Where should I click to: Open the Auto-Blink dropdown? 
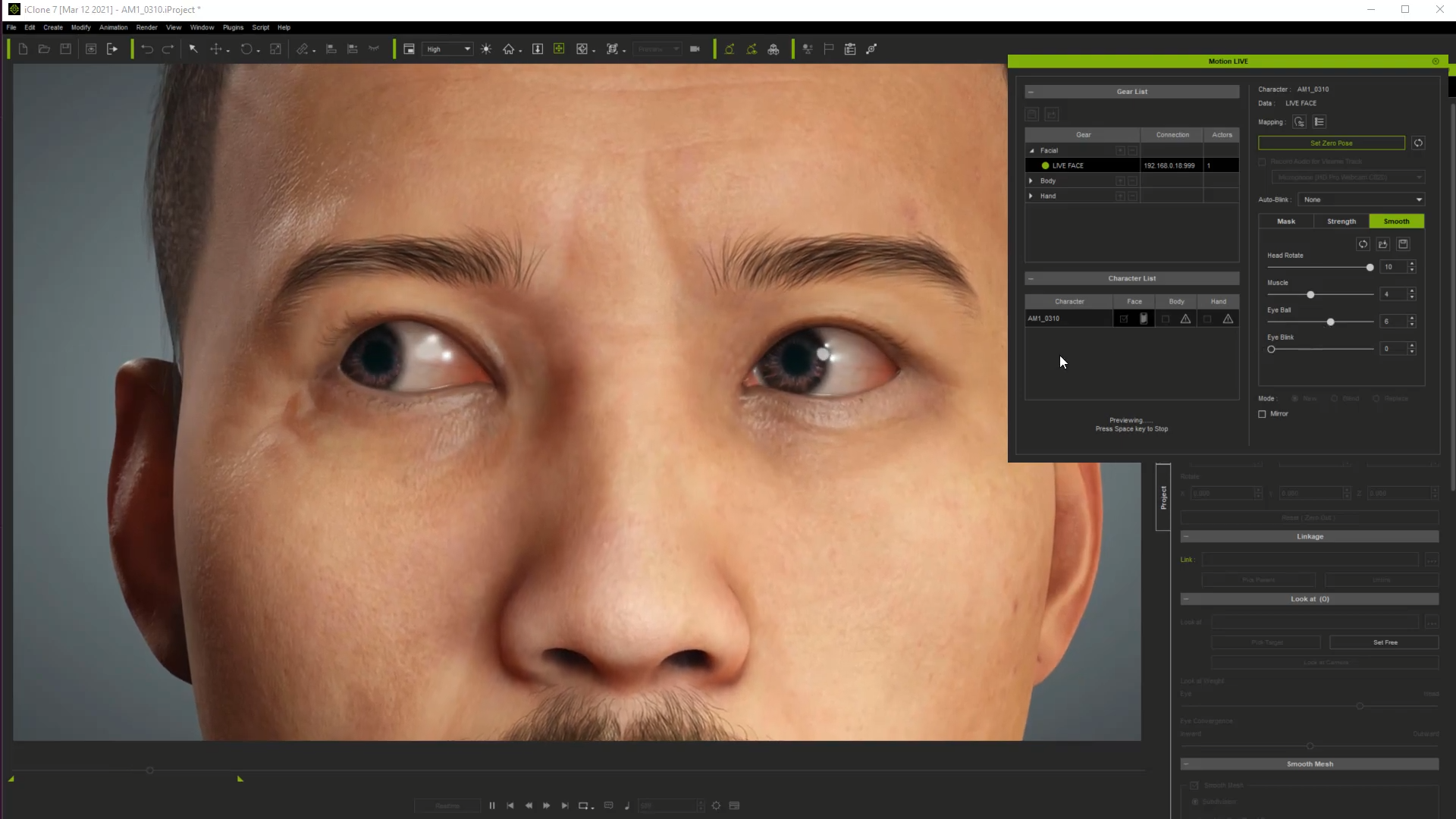point(1361,199)
